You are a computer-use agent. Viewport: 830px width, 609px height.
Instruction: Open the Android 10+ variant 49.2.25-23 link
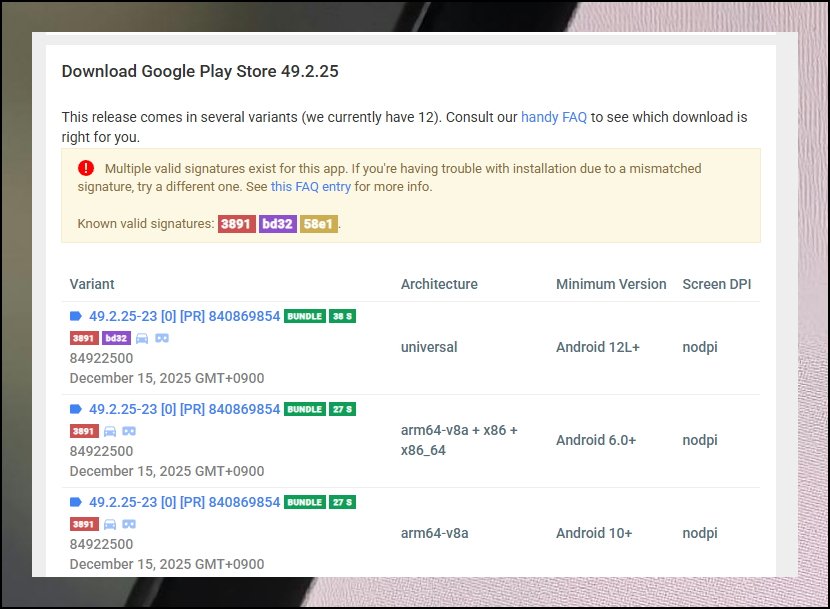point(184,502)
